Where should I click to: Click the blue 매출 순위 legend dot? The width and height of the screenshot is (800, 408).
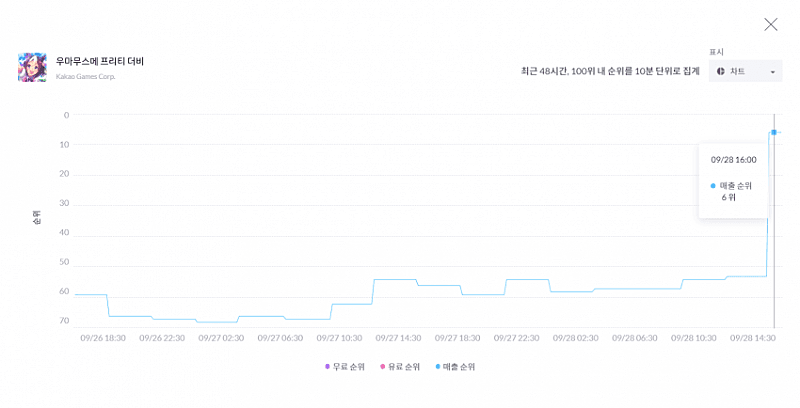pyautogui.click(x=437, y=367)
